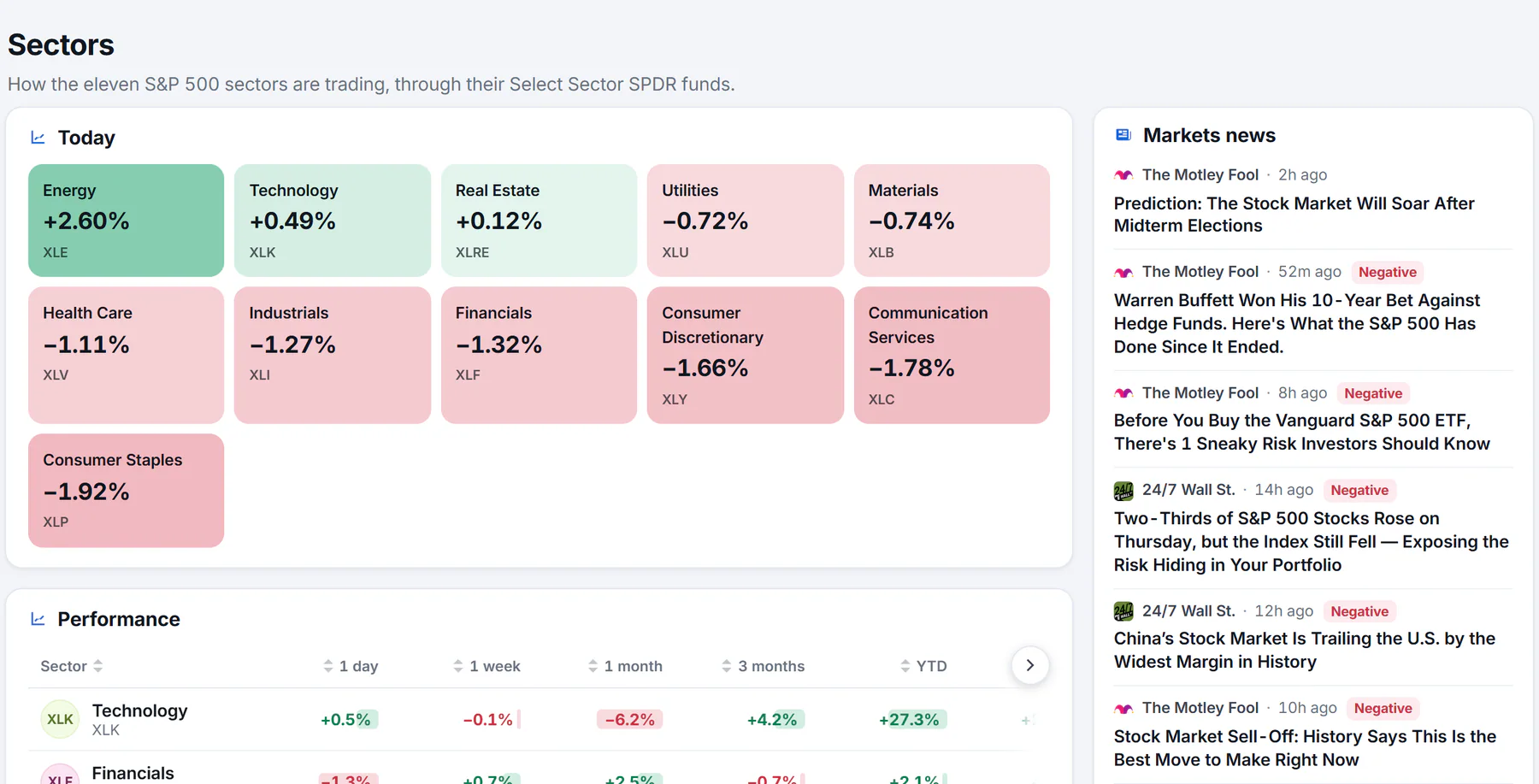Click Negative tag on Vanguard ETF story
This screenshot has width=1539, height=784.
pos(1373,393)
